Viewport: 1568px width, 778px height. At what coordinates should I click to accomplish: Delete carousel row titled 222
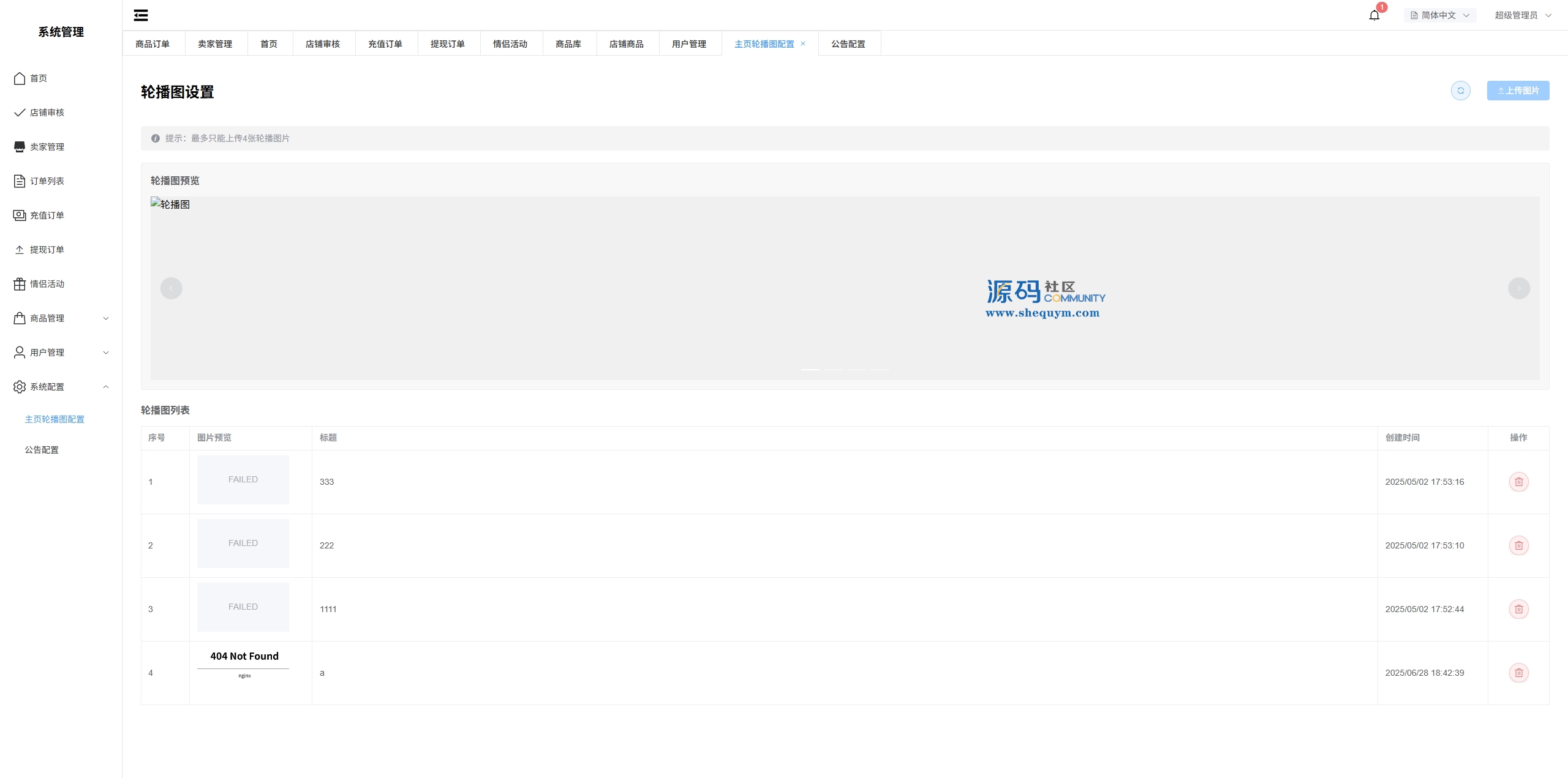[1518, 545]
